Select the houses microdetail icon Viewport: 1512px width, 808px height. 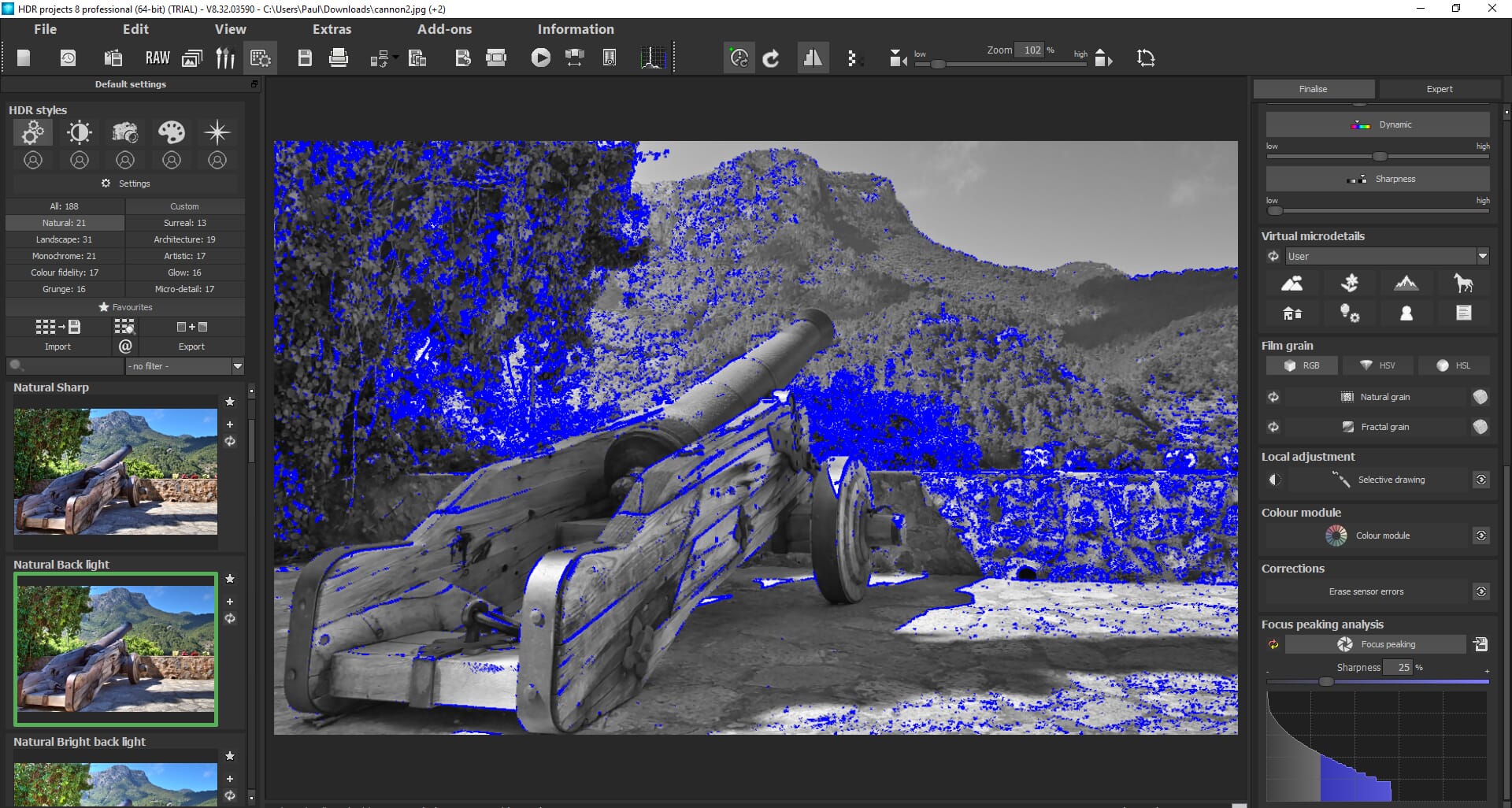click(1292, 313)
